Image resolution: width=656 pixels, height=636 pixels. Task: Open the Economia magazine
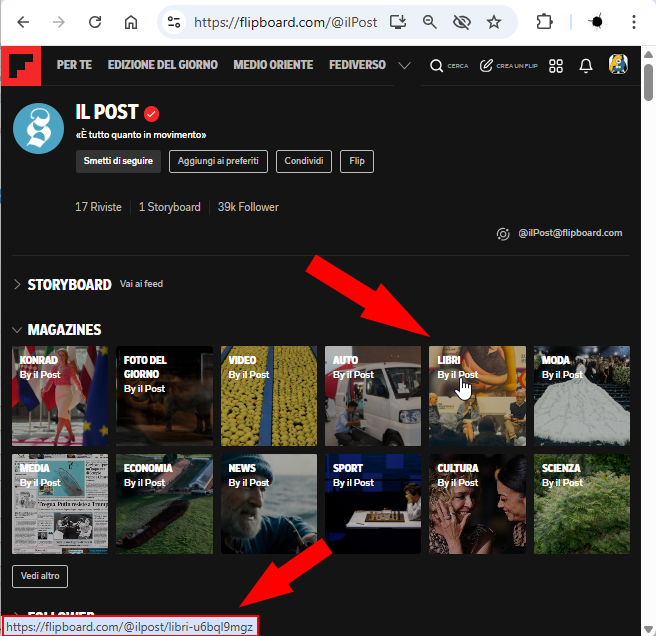[164, 504]
